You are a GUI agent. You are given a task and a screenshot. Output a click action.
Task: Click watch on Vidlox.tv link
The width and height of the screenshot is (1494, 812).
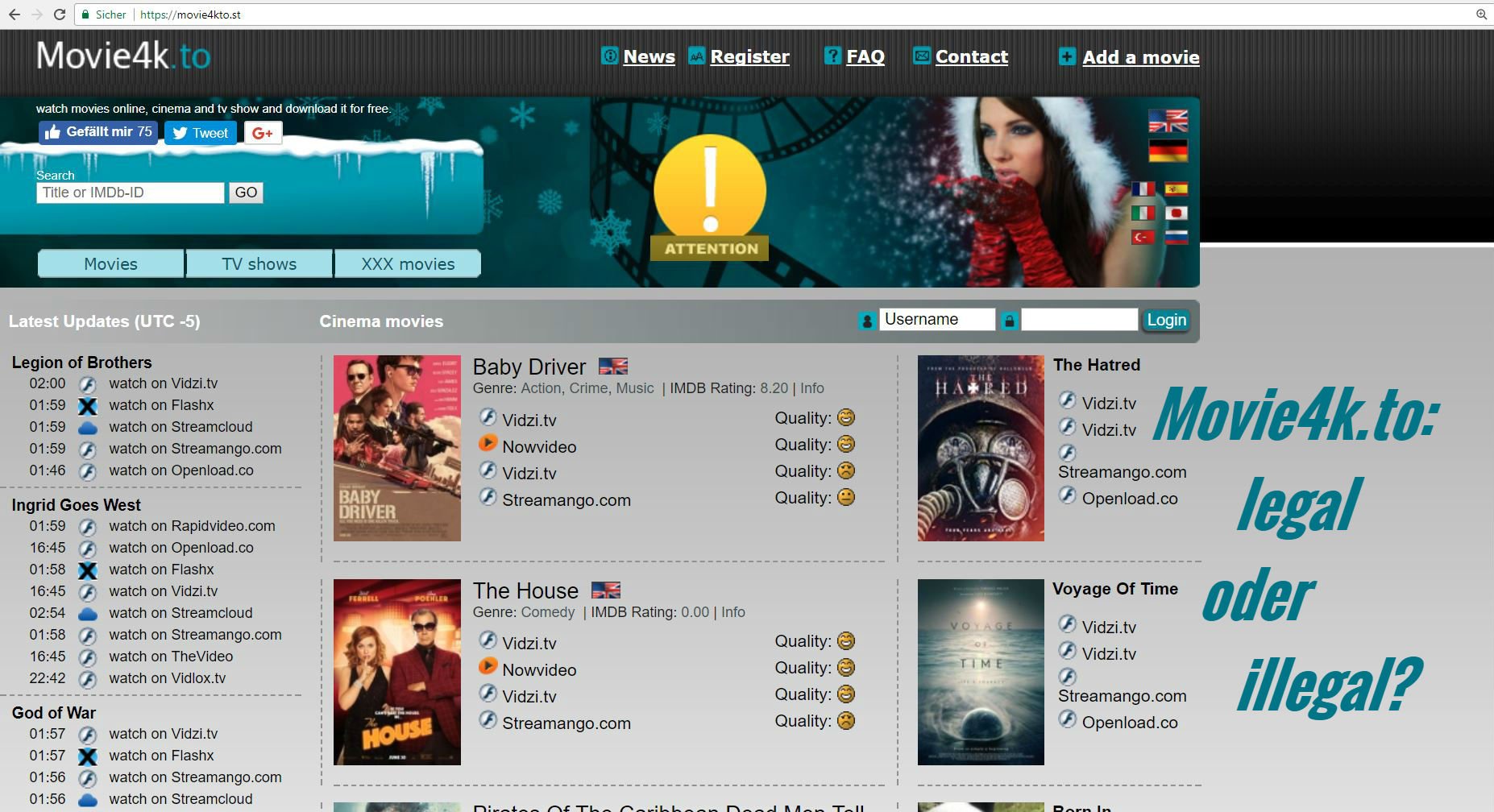[168, 678]
